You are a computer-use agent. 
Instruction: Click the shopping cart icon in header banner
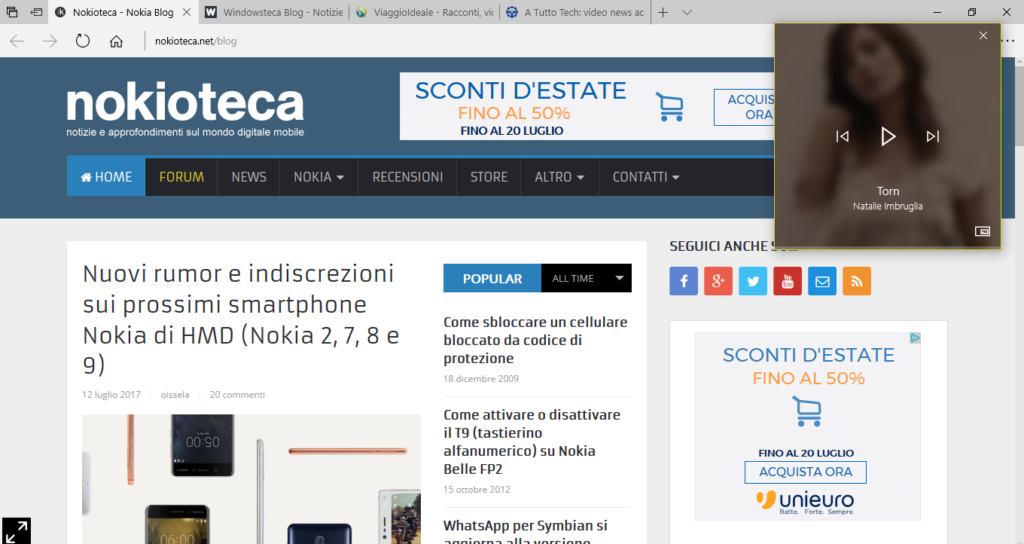tap(670, 106)
